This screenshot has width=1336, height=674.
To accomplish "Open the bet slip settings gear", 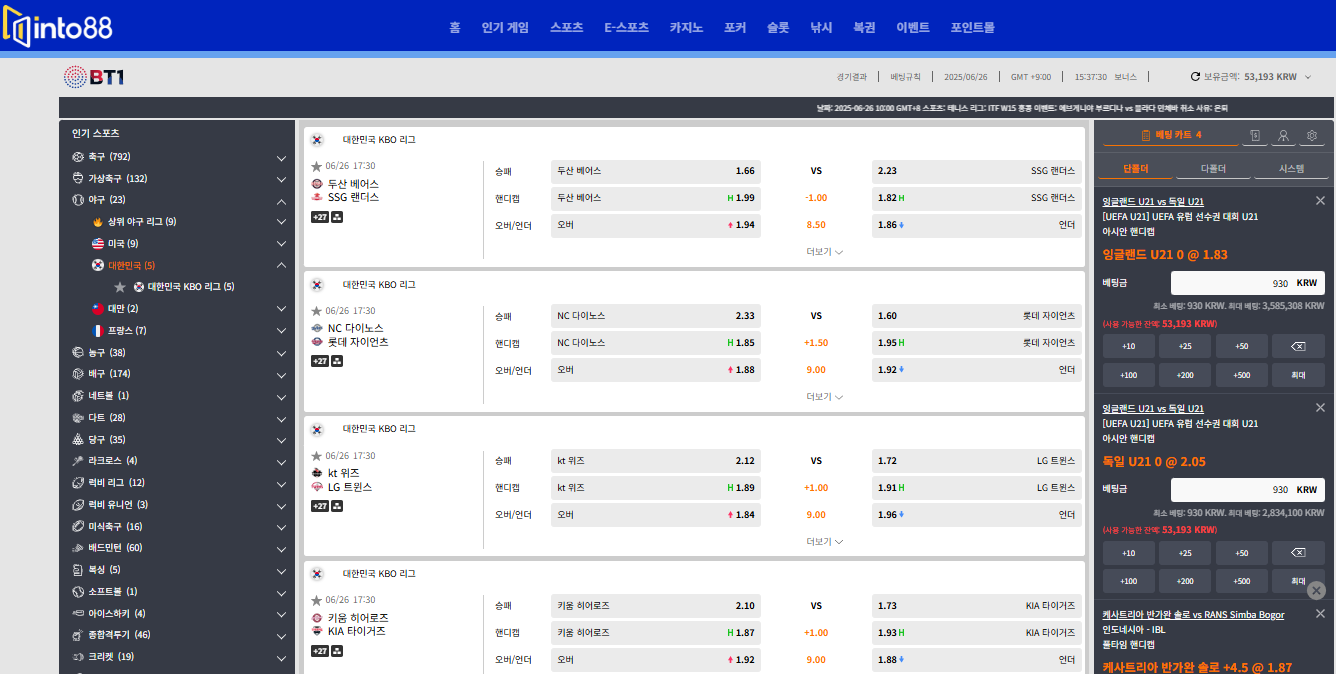I will tap(1313, 136).
